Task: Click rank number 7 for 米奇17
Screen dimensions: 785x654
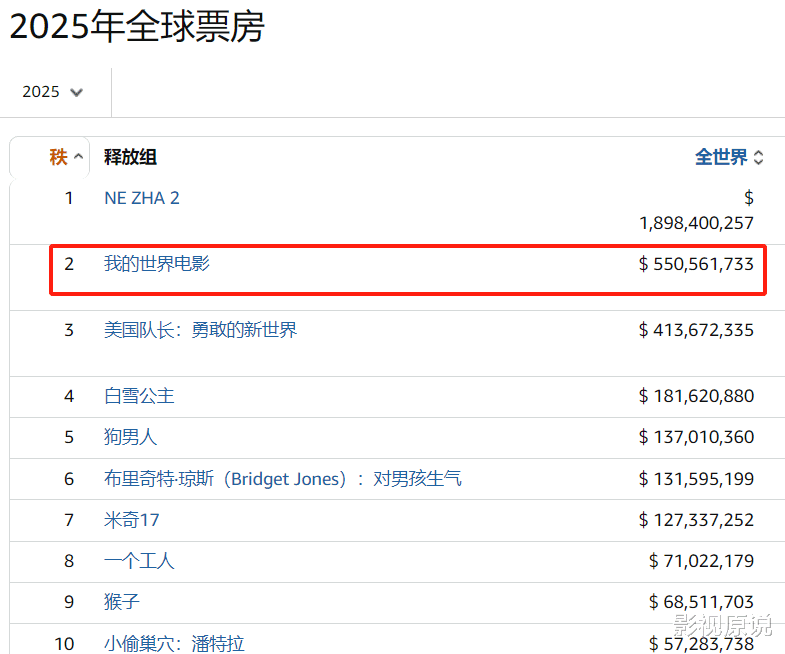Action: pyautogui.click(x=69, y=520)
